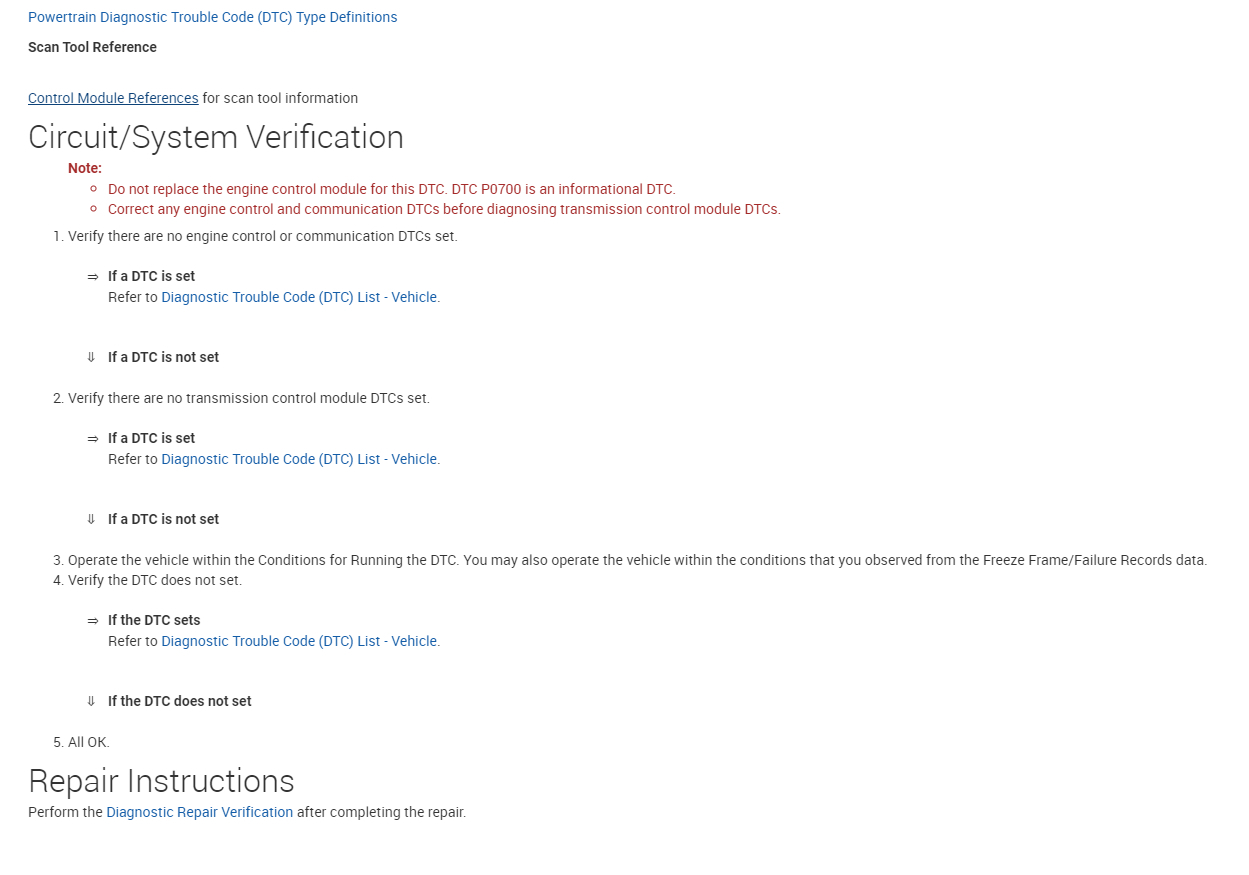Click bullet before 'Correct any engine control' note
This screenshot has height=875, width=1249.
pos(93,209)
